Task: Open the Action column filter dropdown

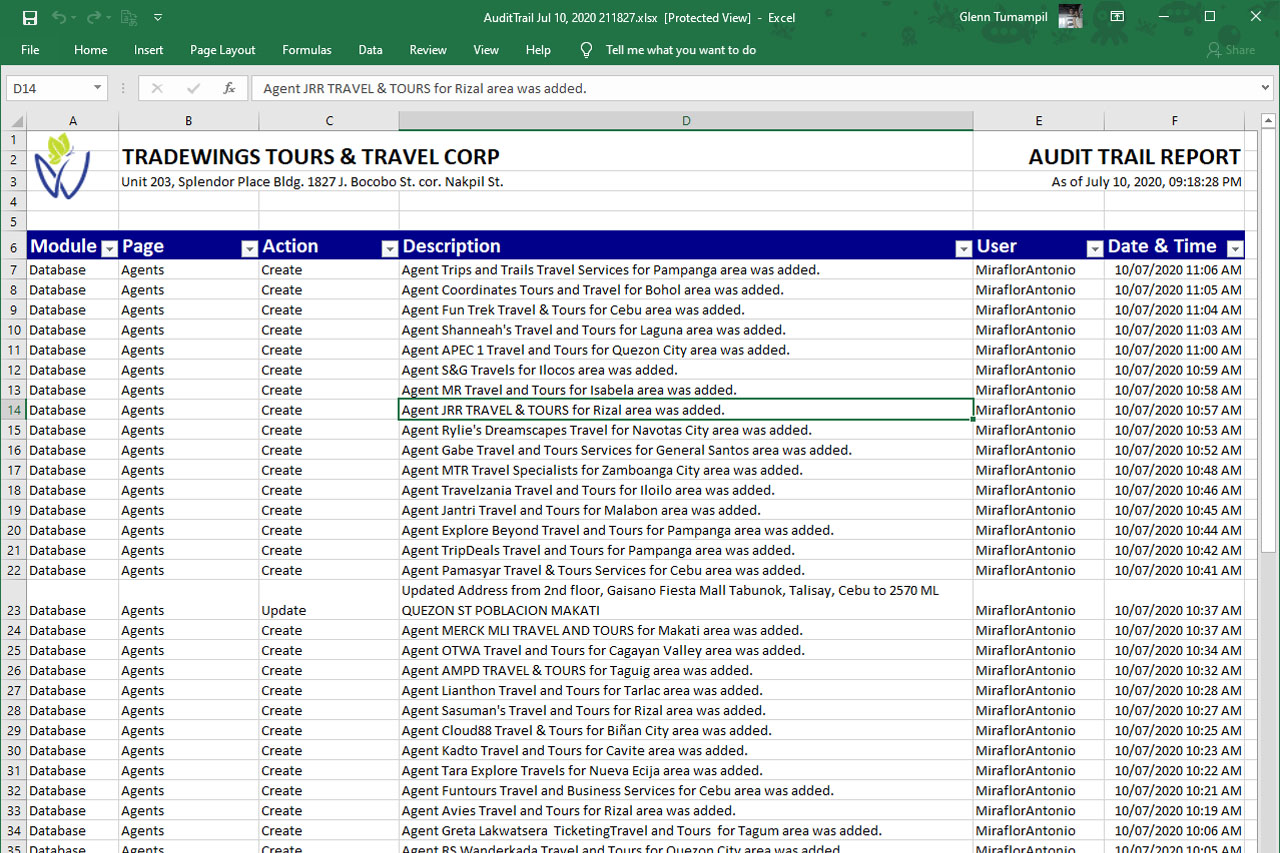Action: pos(389,249)
